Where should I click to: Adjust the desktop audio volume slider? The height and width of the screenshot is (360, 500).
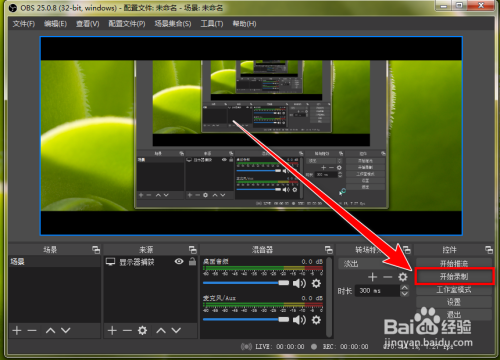(x=246, y=283)
